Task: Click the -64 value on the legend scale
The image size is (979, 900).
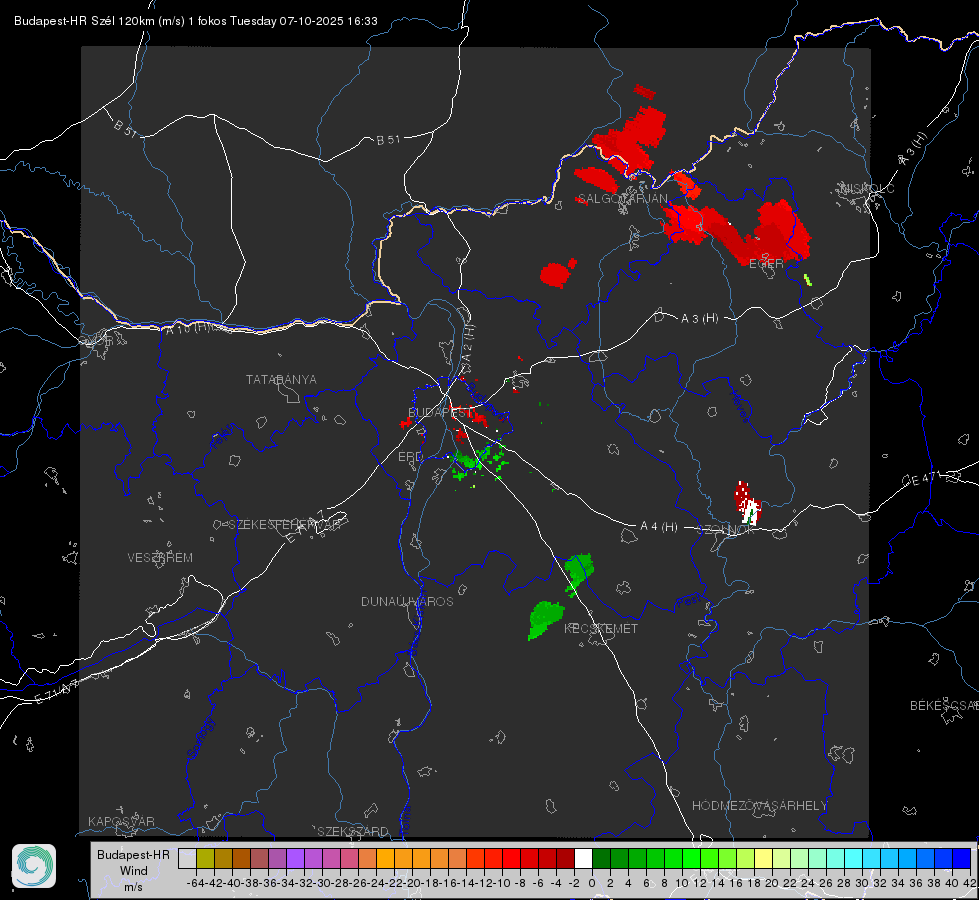Action: point(195,883)
